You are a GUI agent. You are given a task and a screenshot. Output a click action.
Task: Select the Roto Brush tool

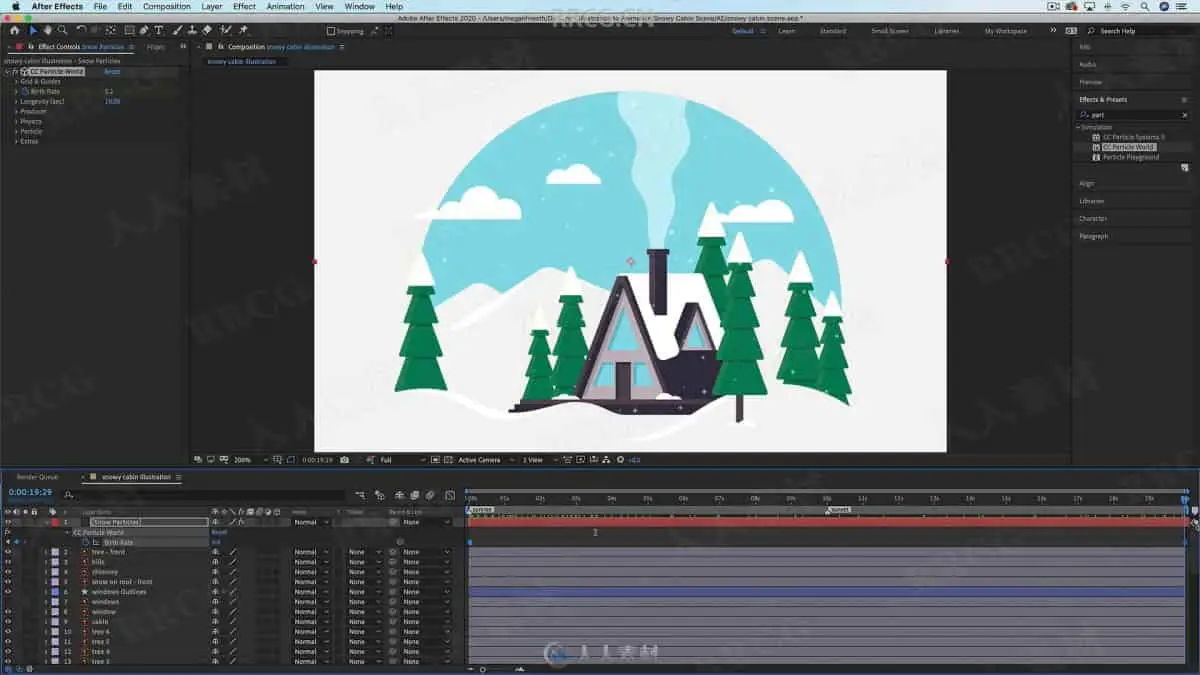click(226, 31)
